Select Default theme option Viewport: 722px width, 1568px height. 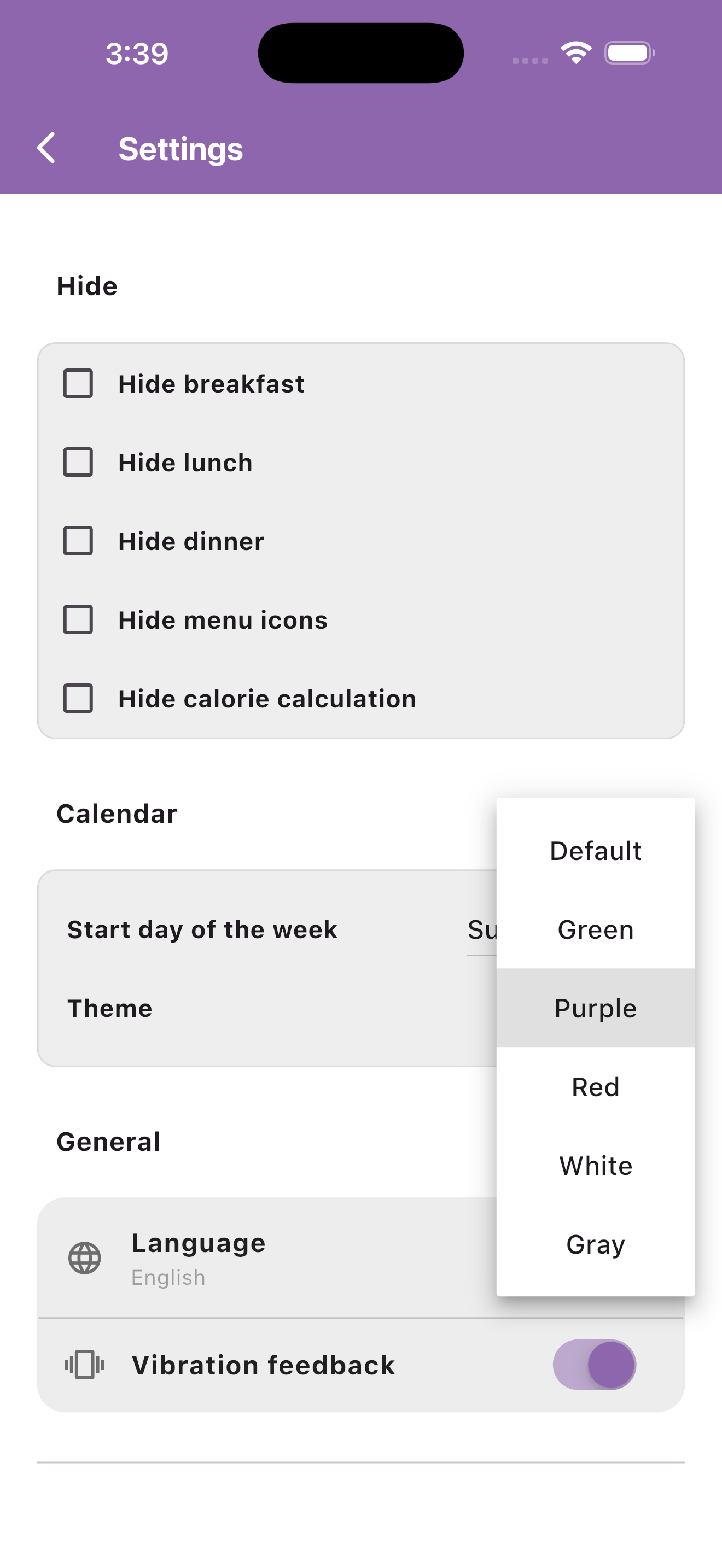coord(595,851)
